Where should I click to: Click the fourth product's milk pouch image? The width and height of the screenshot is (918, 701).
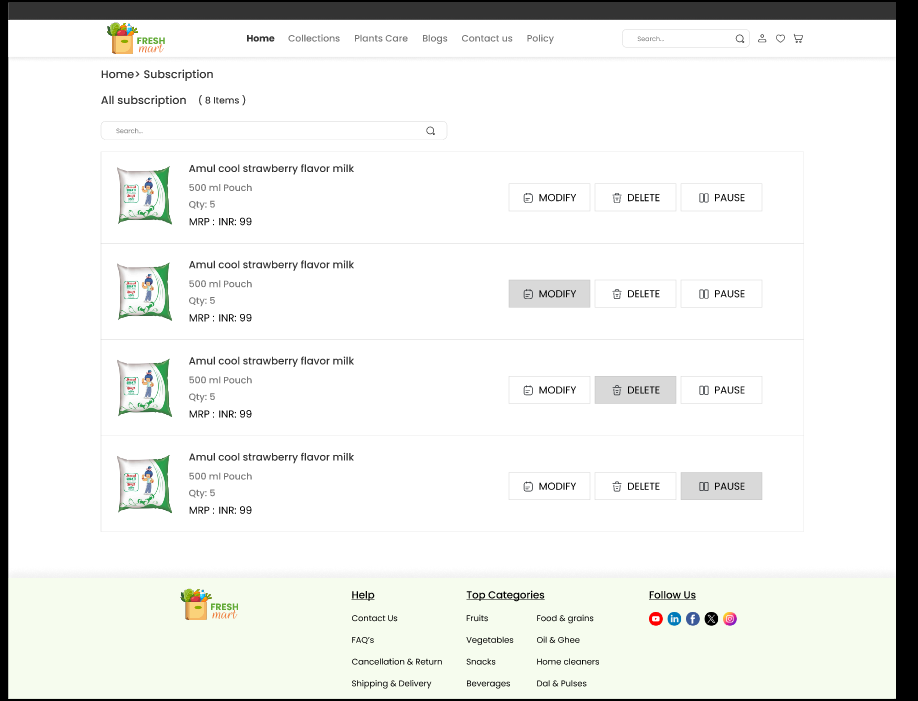pos(144,484)
